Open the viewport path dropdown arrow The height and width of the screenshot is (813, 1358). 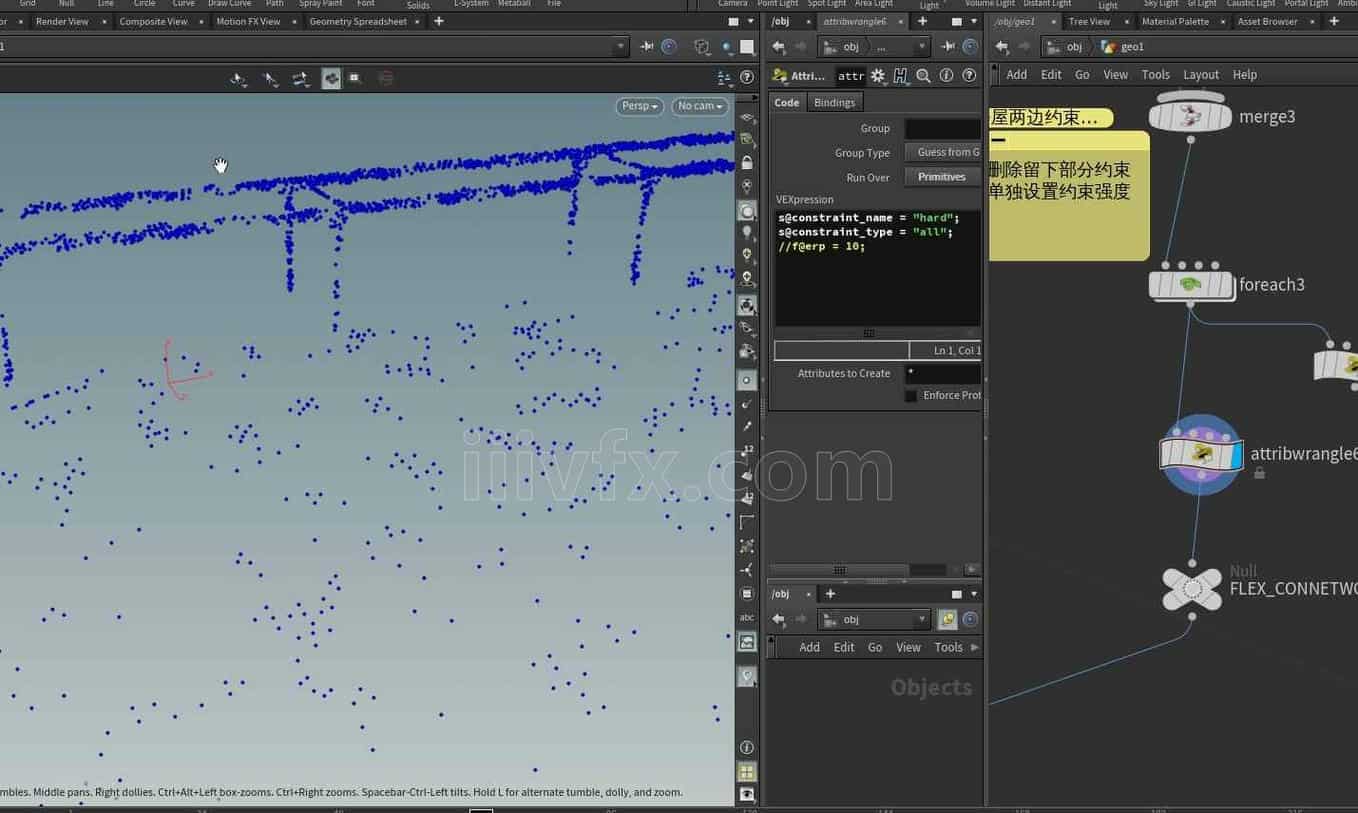[x=621, y=47]
